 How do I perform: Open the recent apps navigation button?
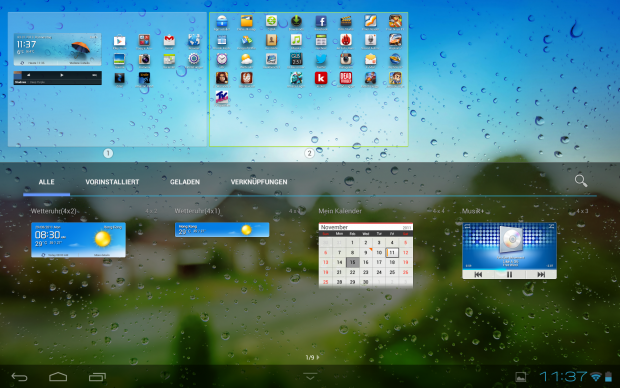click(97, 377)
